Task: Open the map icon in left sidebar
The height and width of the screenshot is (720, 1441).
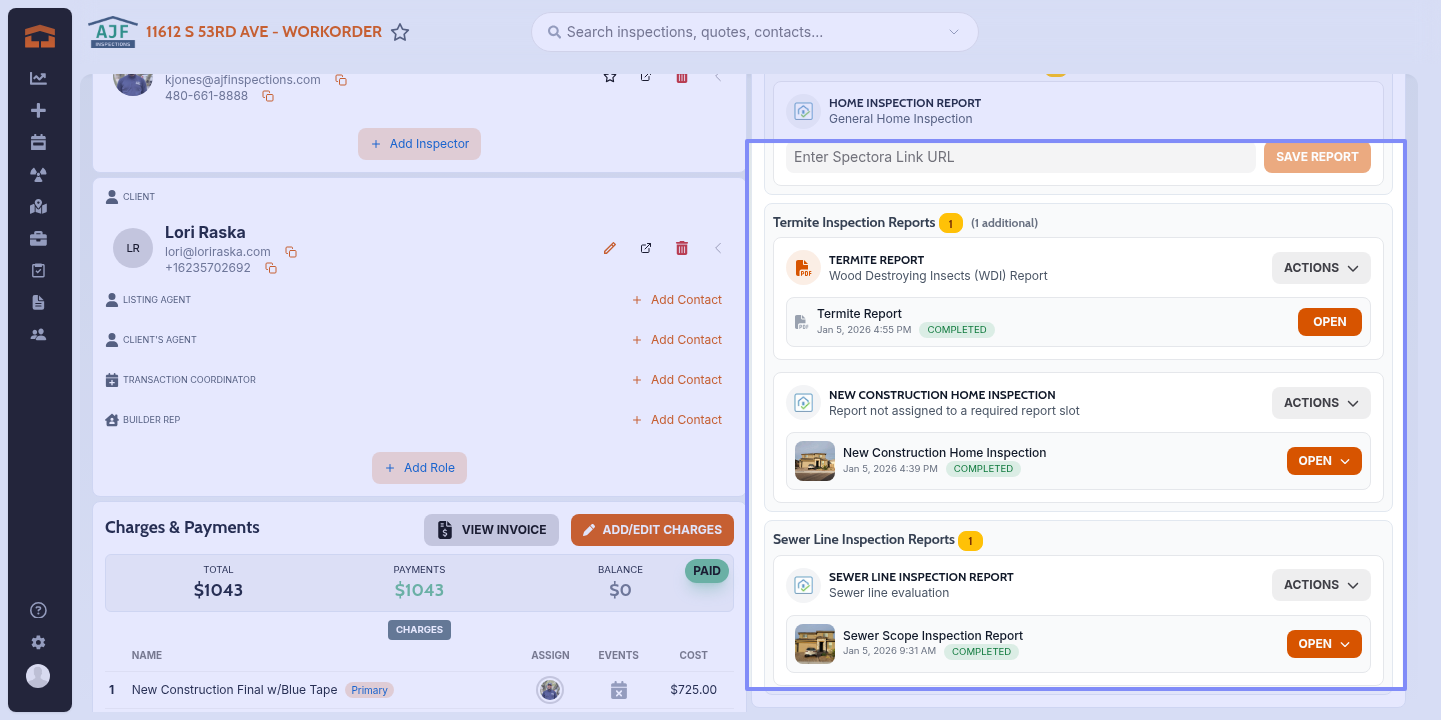Action: click(38, 206)
